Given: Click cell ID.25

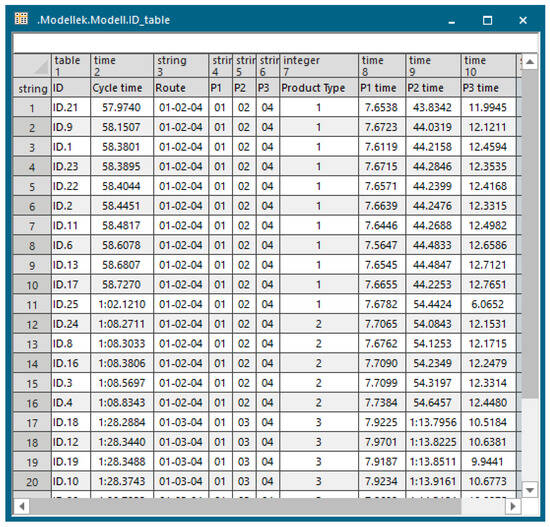Looking at the screenshot, I should point(71,304).
